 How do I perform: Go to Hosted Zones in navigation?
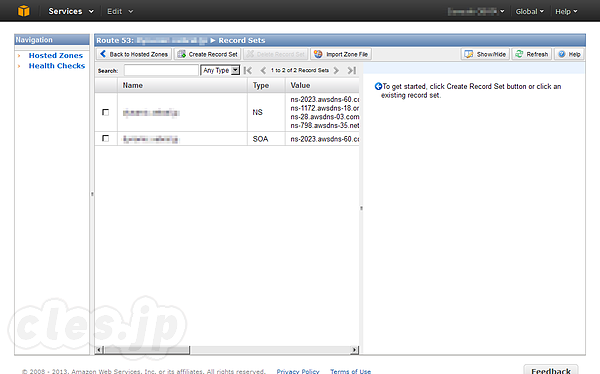[55, 56]
